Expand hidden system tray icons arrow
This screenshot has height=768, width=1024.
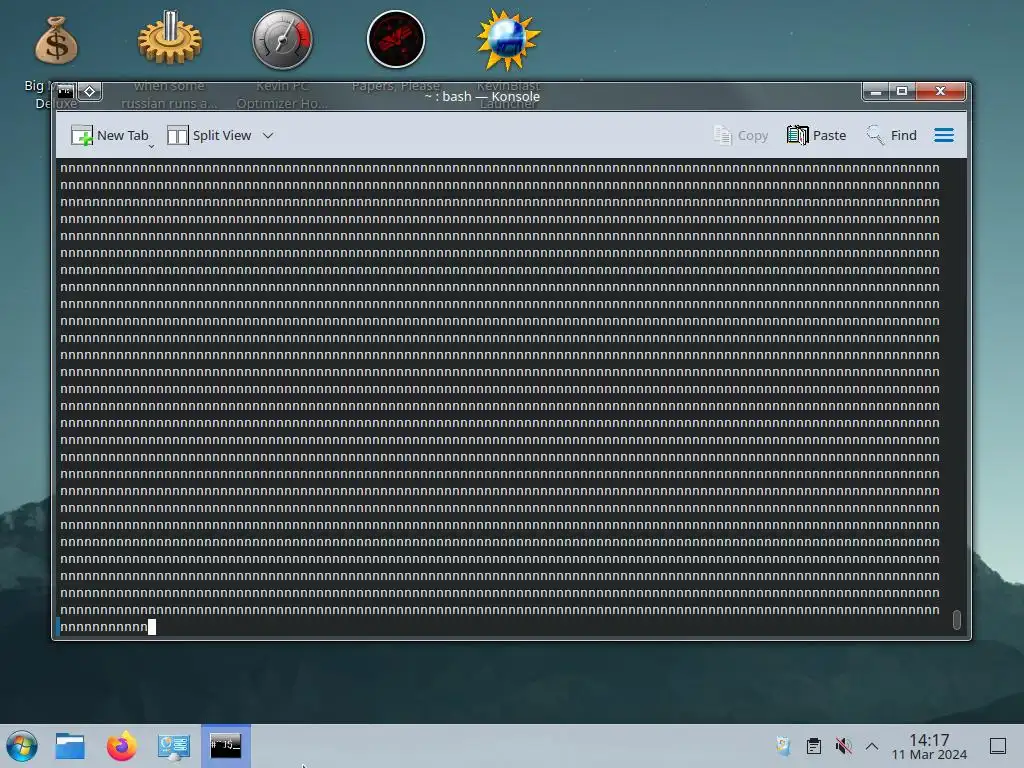pyautogui.click(x=872, y=746)
